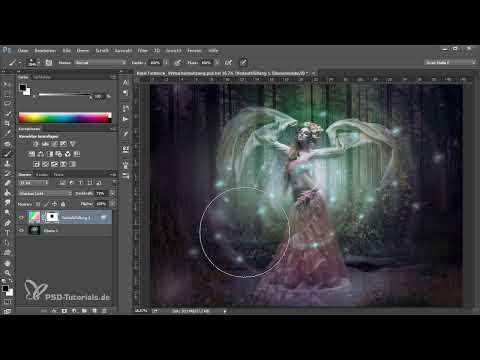Image resolution: width=480 pixels, height=360 pixels.
Task: Open the Actions panel play icon
Action: pos(125,119)
